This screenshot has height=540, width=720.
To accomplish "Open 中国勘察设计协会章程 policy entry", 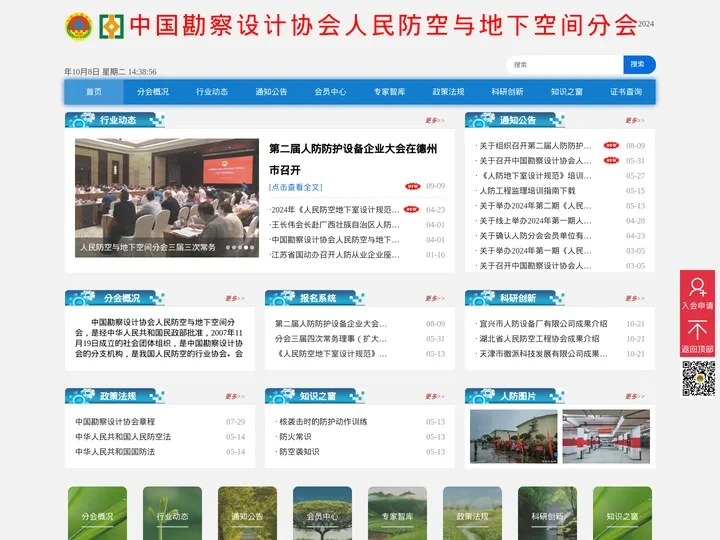I will [x=115, y=422].
